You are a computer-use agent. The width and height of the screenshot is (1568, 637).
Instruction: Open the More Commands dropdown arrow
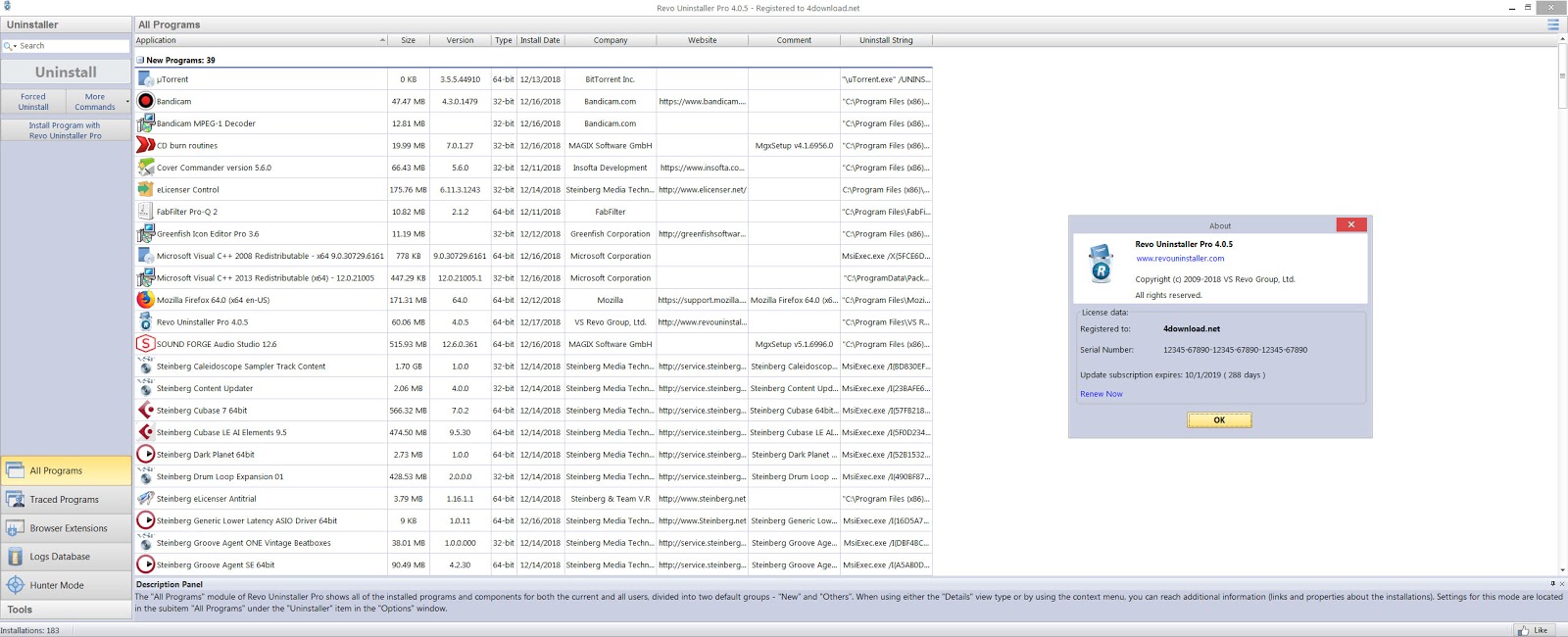tap(127, 101)
